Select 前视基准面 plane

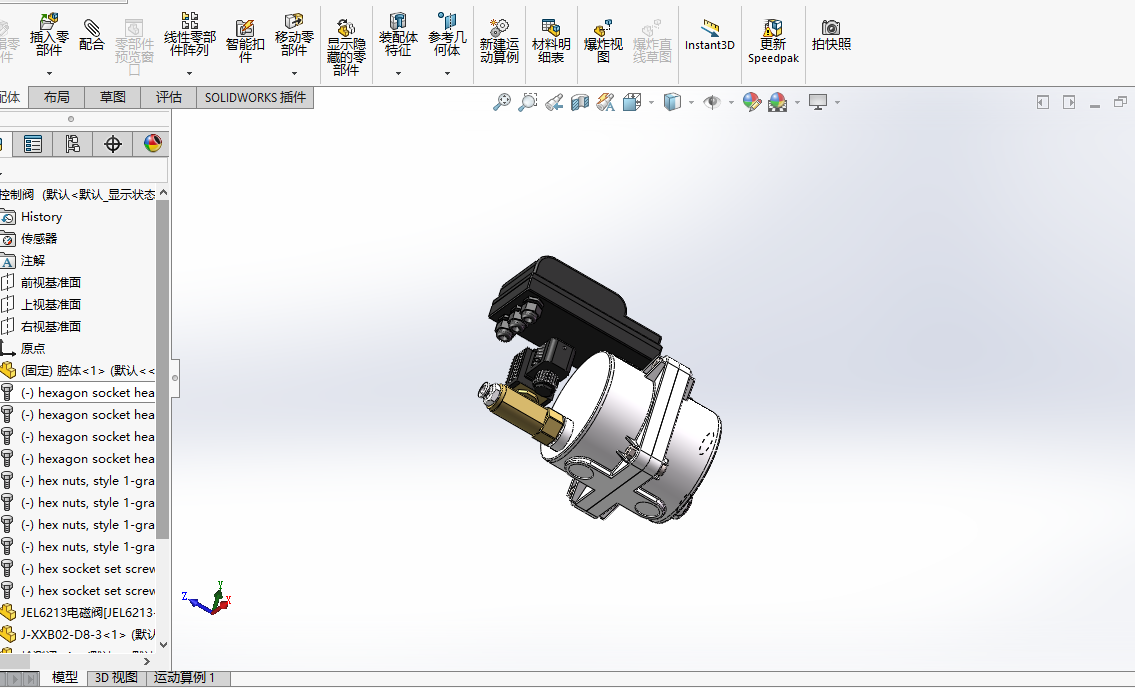coord(51,282)
